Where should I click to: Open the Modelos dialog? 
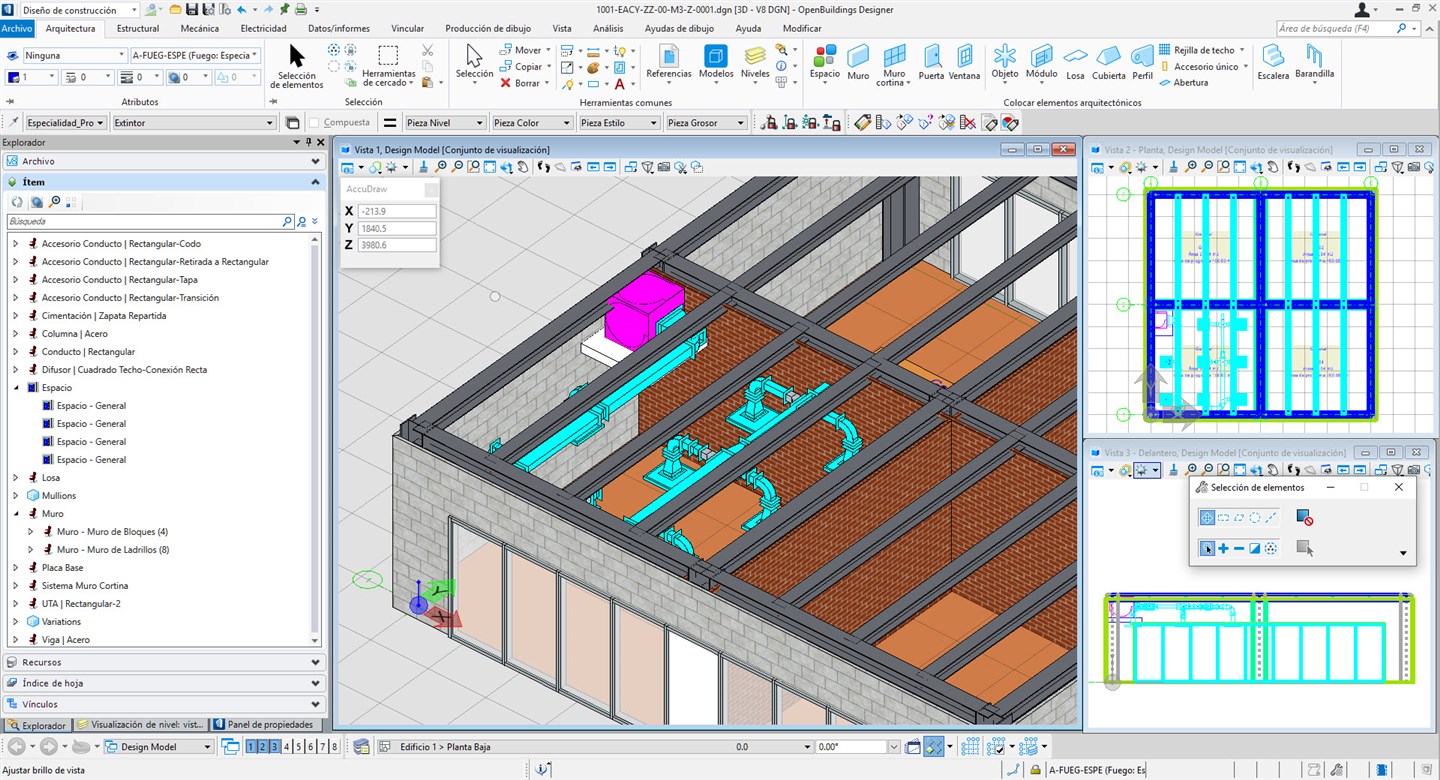(x=716, y=62)
